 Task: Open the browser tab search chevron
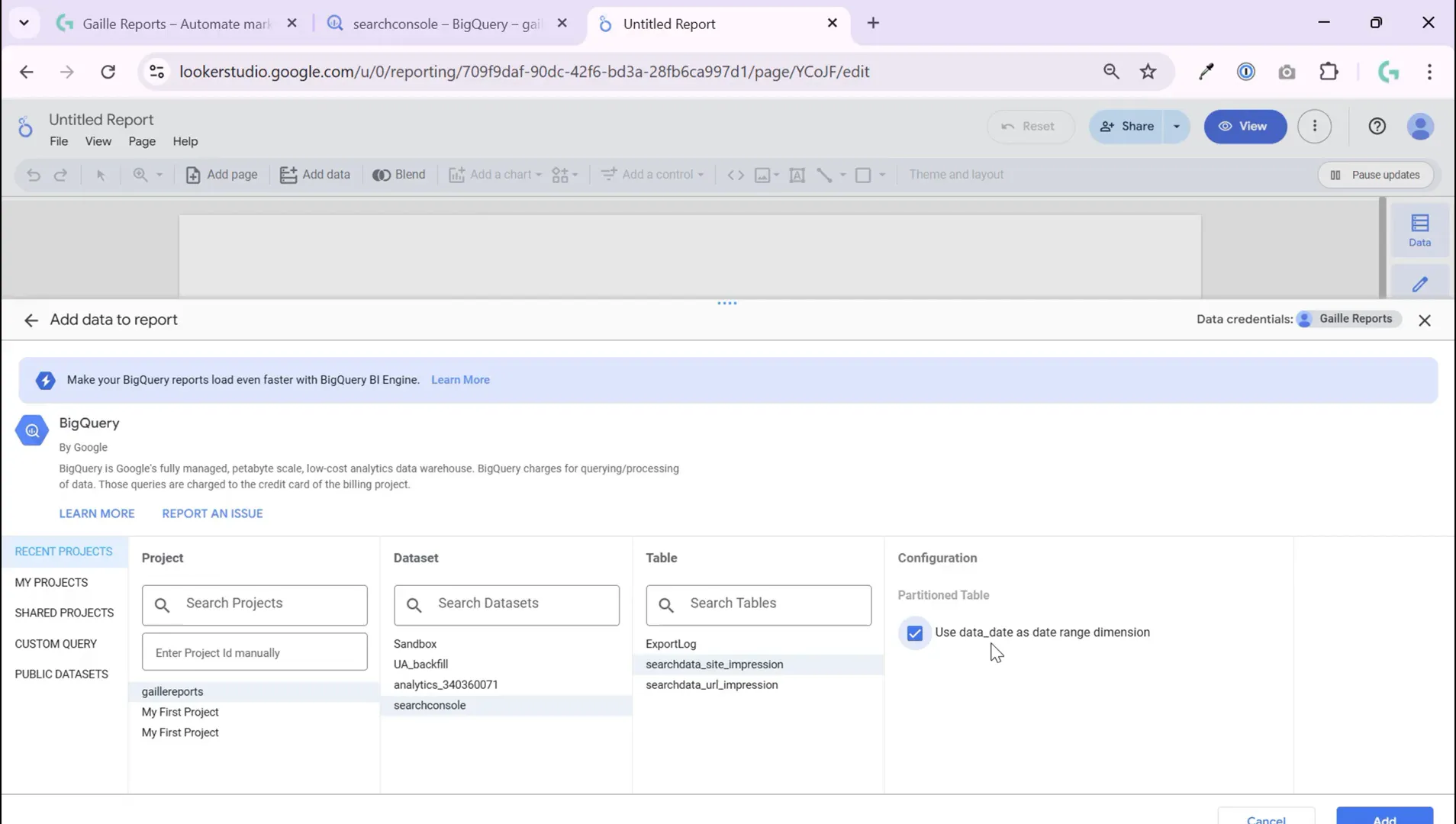click(x=24, y=23)
